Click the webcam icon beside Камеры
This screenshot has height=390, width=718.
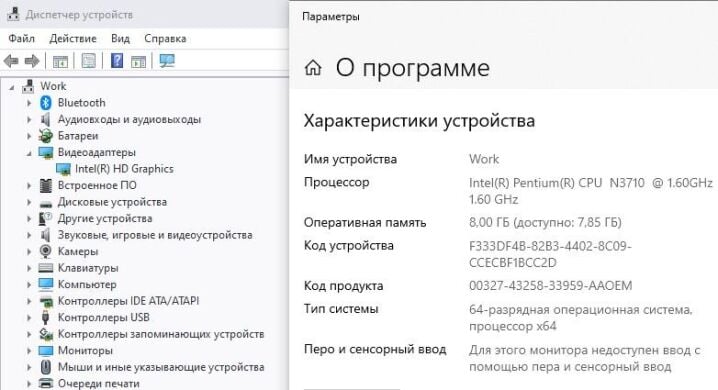(x=45, y=251)
